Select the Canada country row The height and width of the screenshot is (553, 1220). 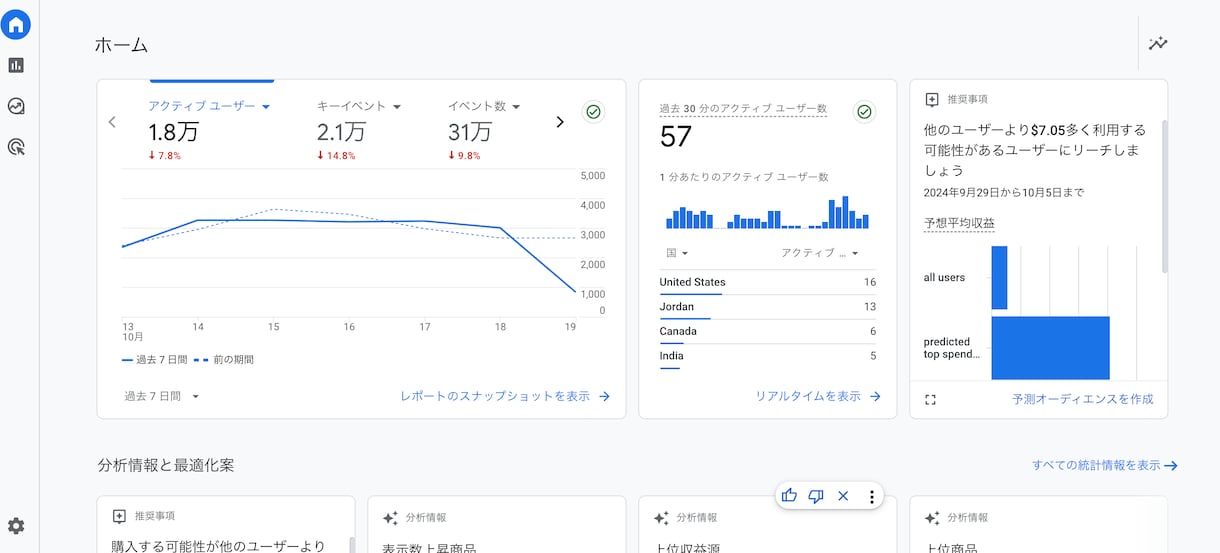click(768, 331)
